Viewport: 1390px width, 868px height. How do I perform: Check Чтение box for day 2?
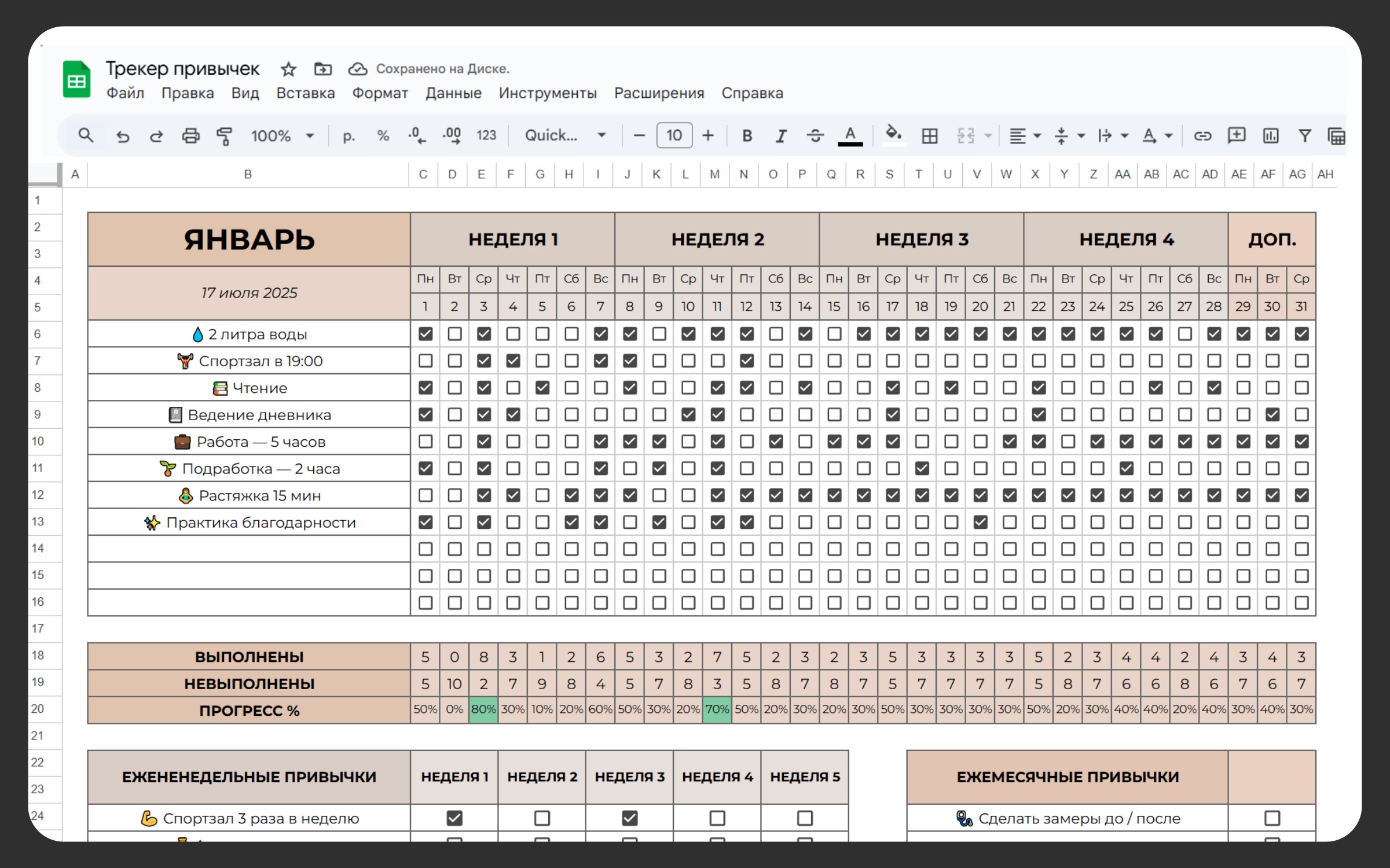(x=455, y=388)
